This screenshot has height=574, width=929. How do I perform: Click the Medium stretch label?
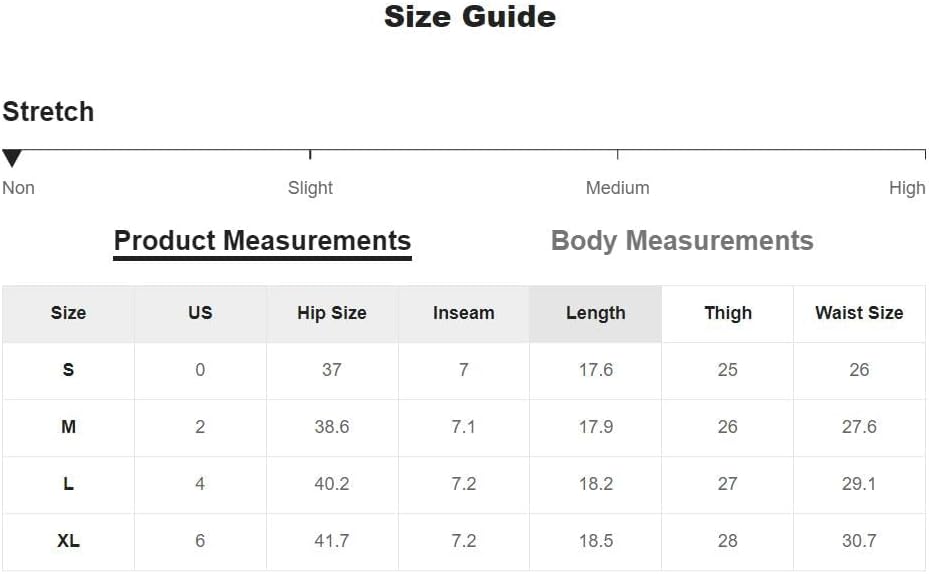(617, 188)
